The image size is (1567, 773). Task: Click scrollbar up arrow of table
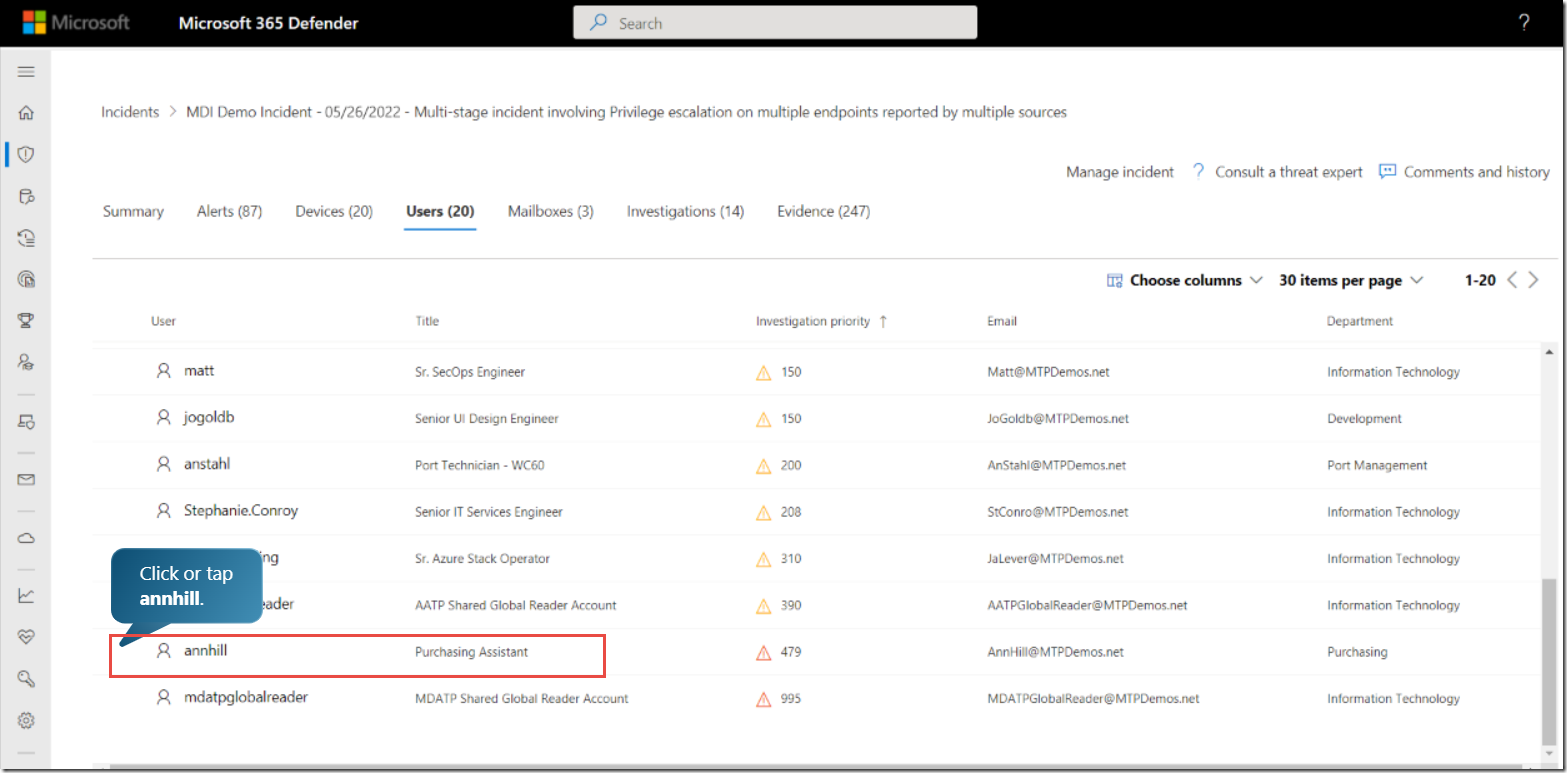[x=1549, y=352]
